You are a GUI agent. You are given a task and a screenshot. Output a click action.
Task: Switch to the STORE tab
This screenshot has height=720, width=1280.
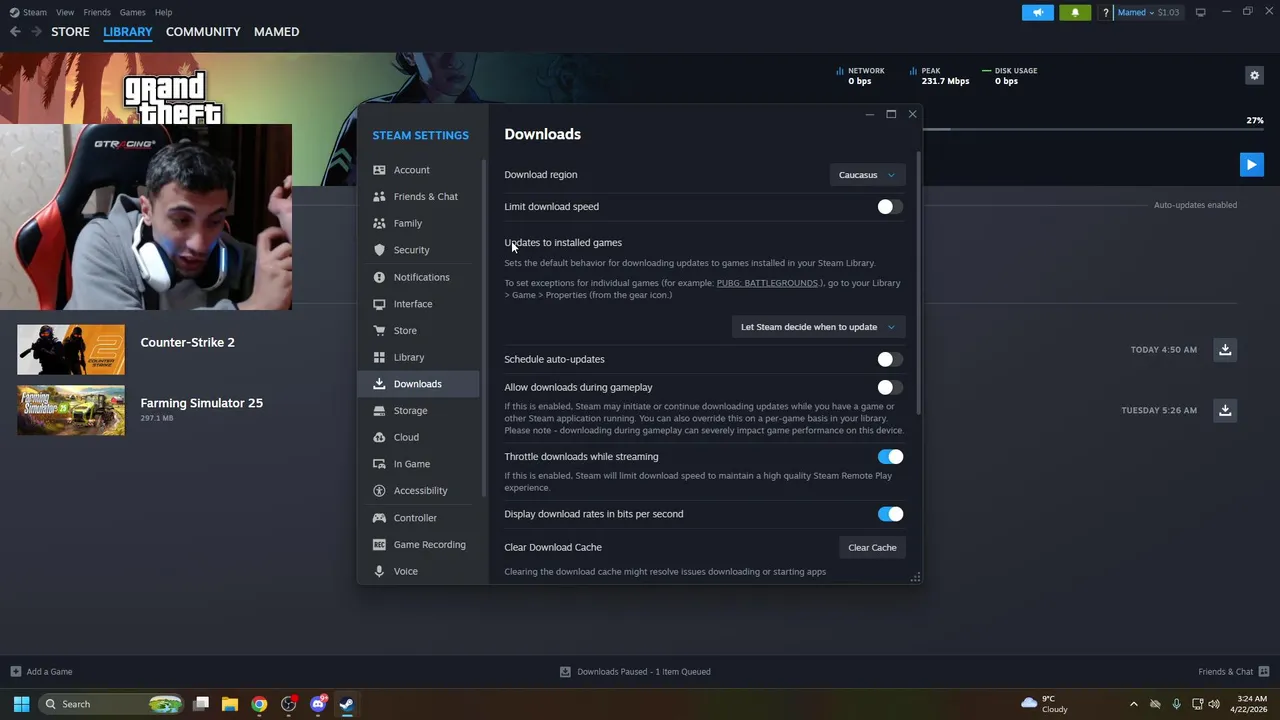click(x=70, y=32)
